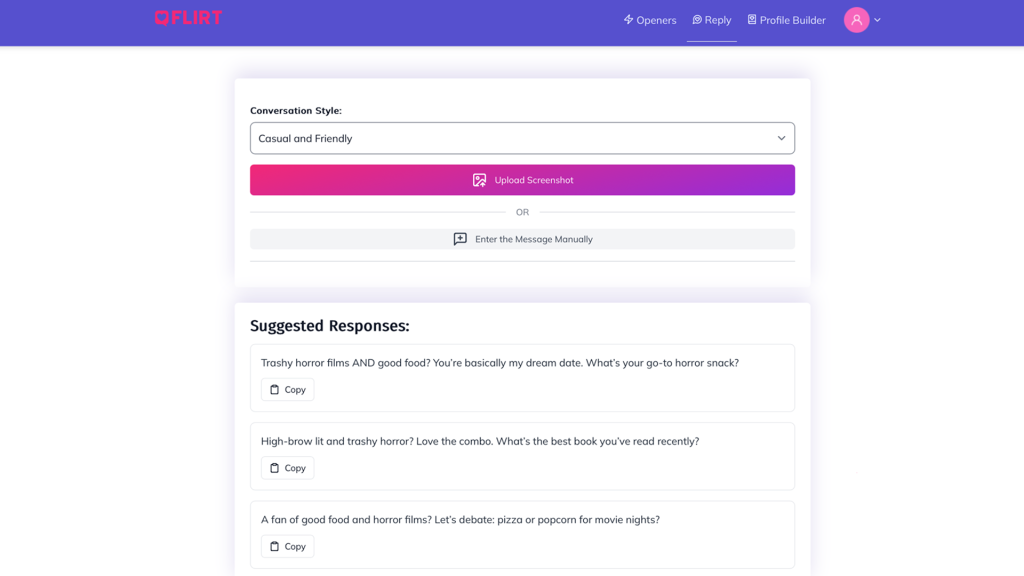
Task: Click the pizza or popcorn response text
Action: [460, 519]
